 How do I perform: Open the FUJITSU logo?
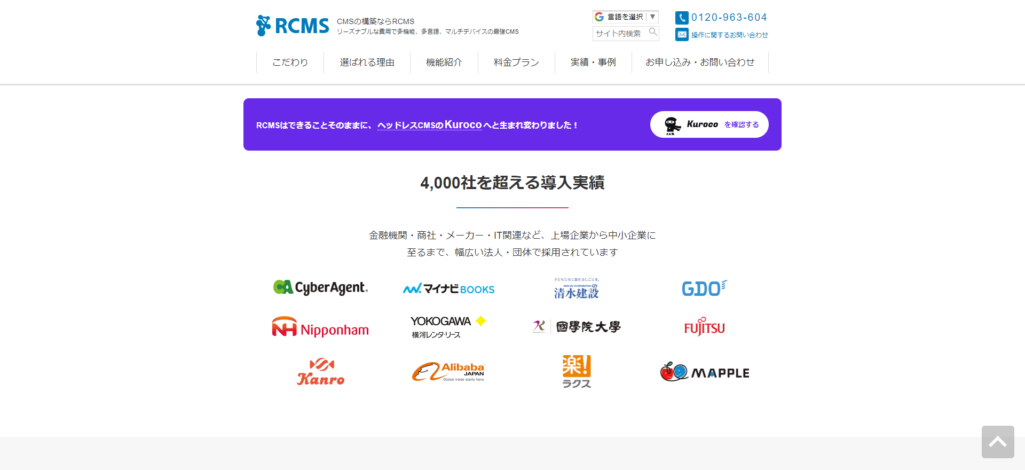[x=704, y=327]
